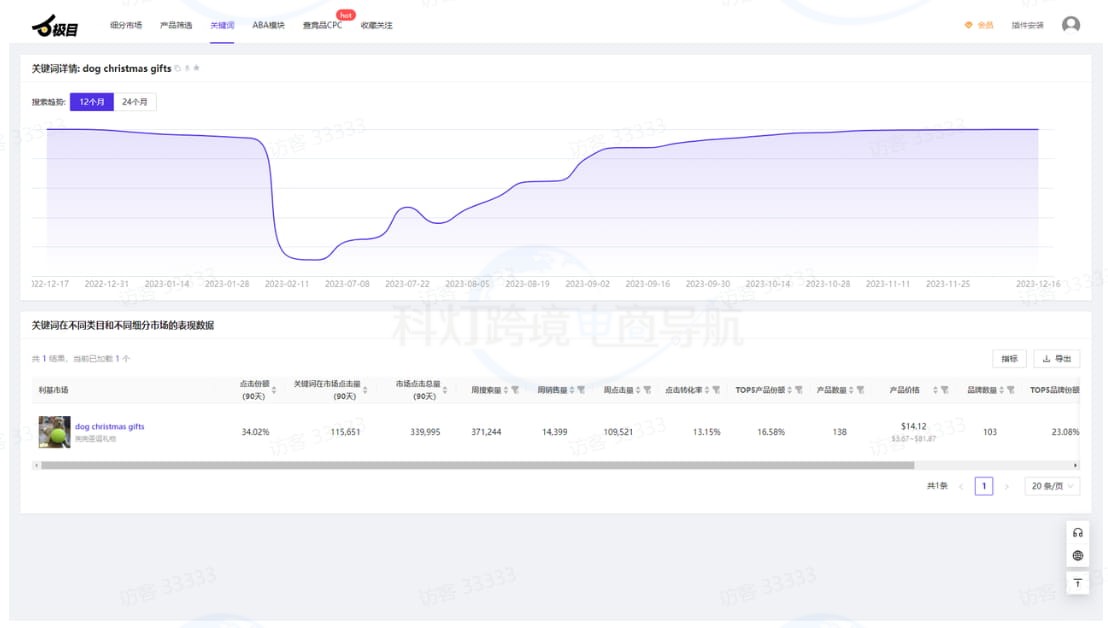This screenshot has height=628, width=1108.
Task: Sort the 产品价格 column
Action: pos(934,390)
